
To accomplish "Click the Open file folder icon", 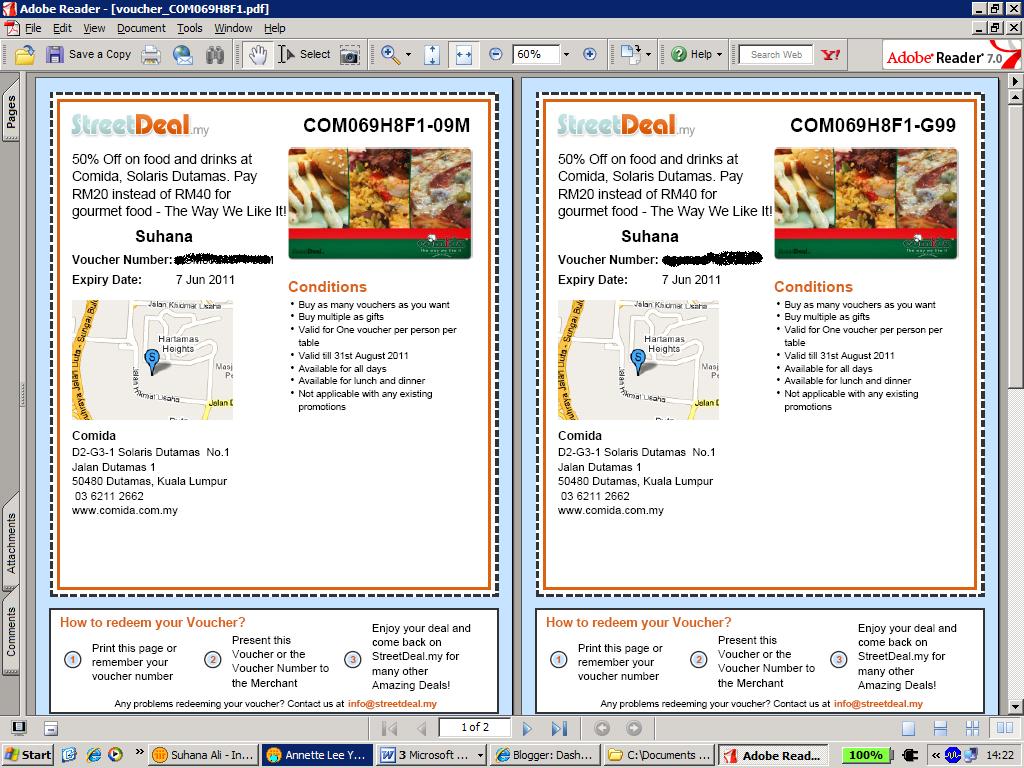I will tap(25, 55).
